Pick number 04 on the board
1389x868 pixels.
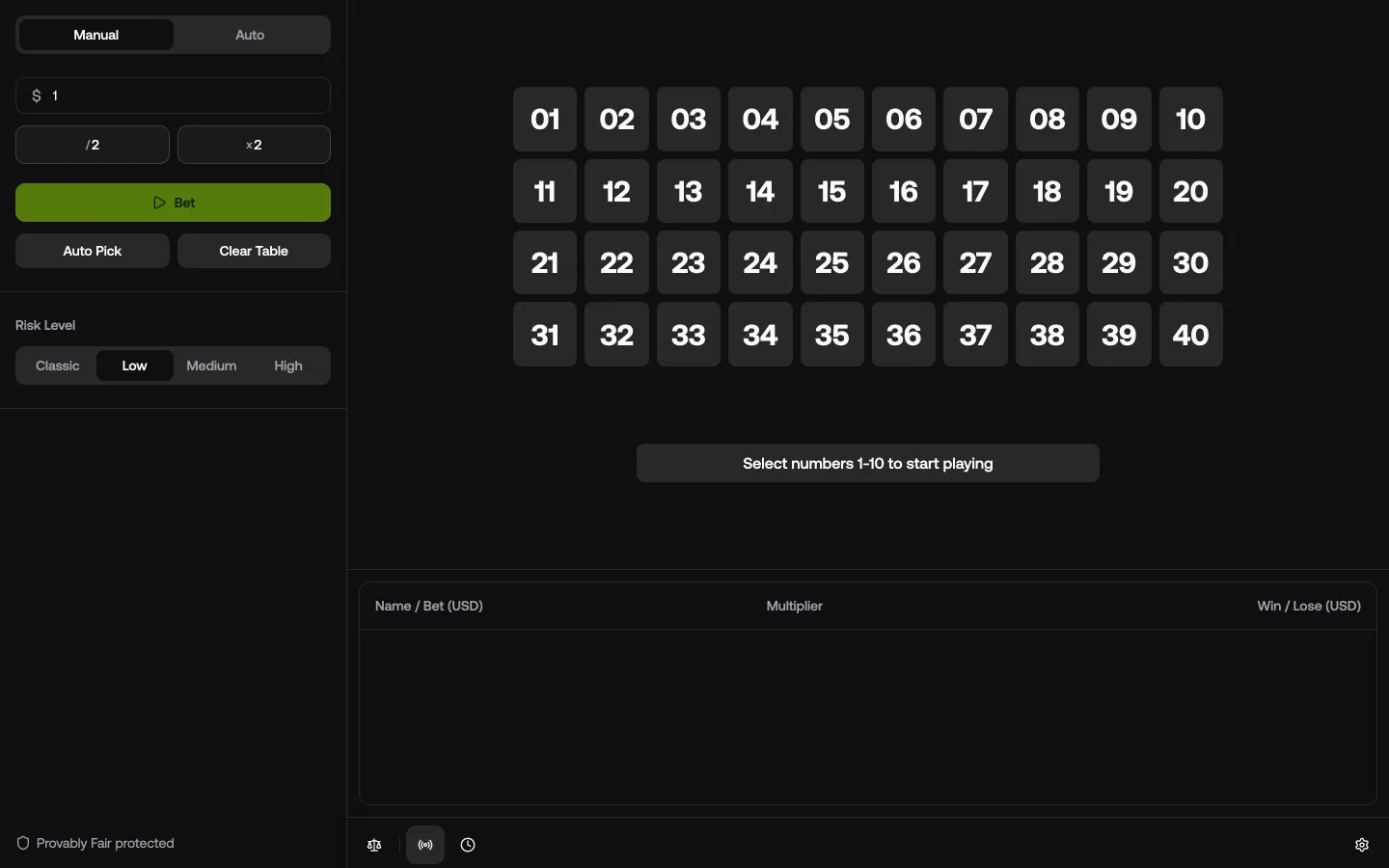coord(760,120)
